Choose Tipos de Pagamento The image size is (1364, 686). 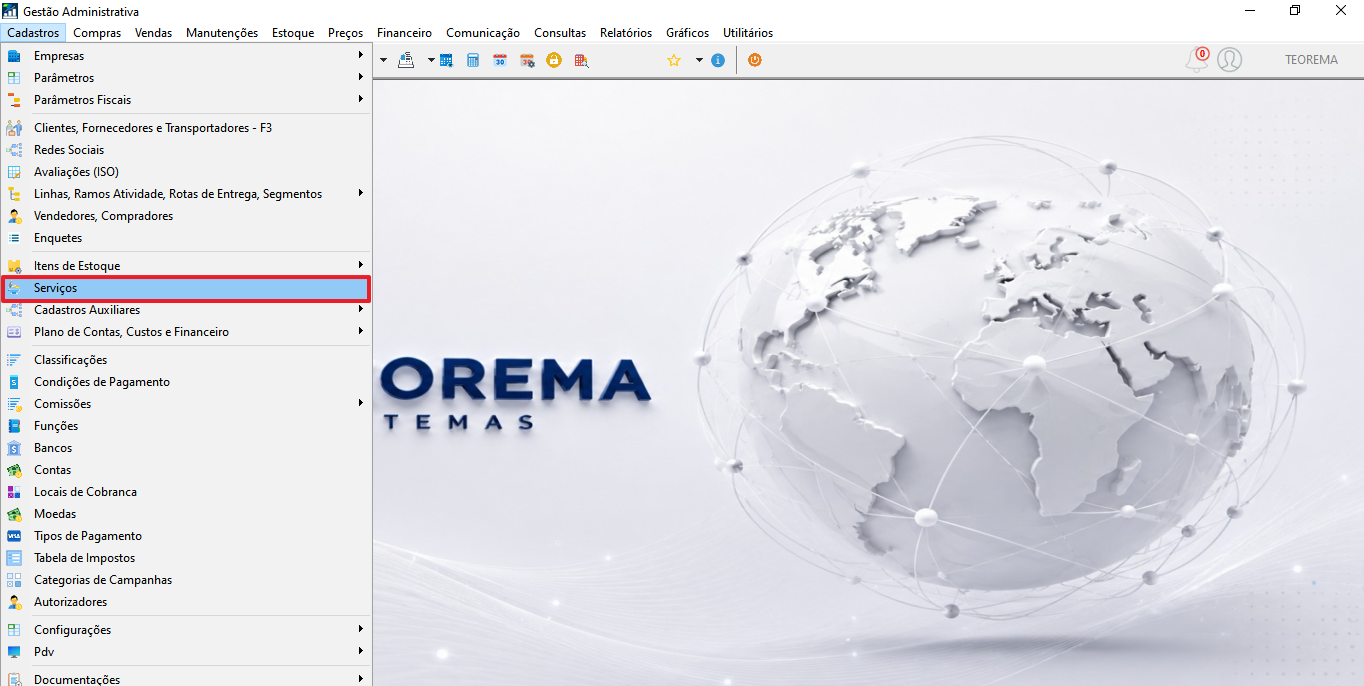coord(186,536)
